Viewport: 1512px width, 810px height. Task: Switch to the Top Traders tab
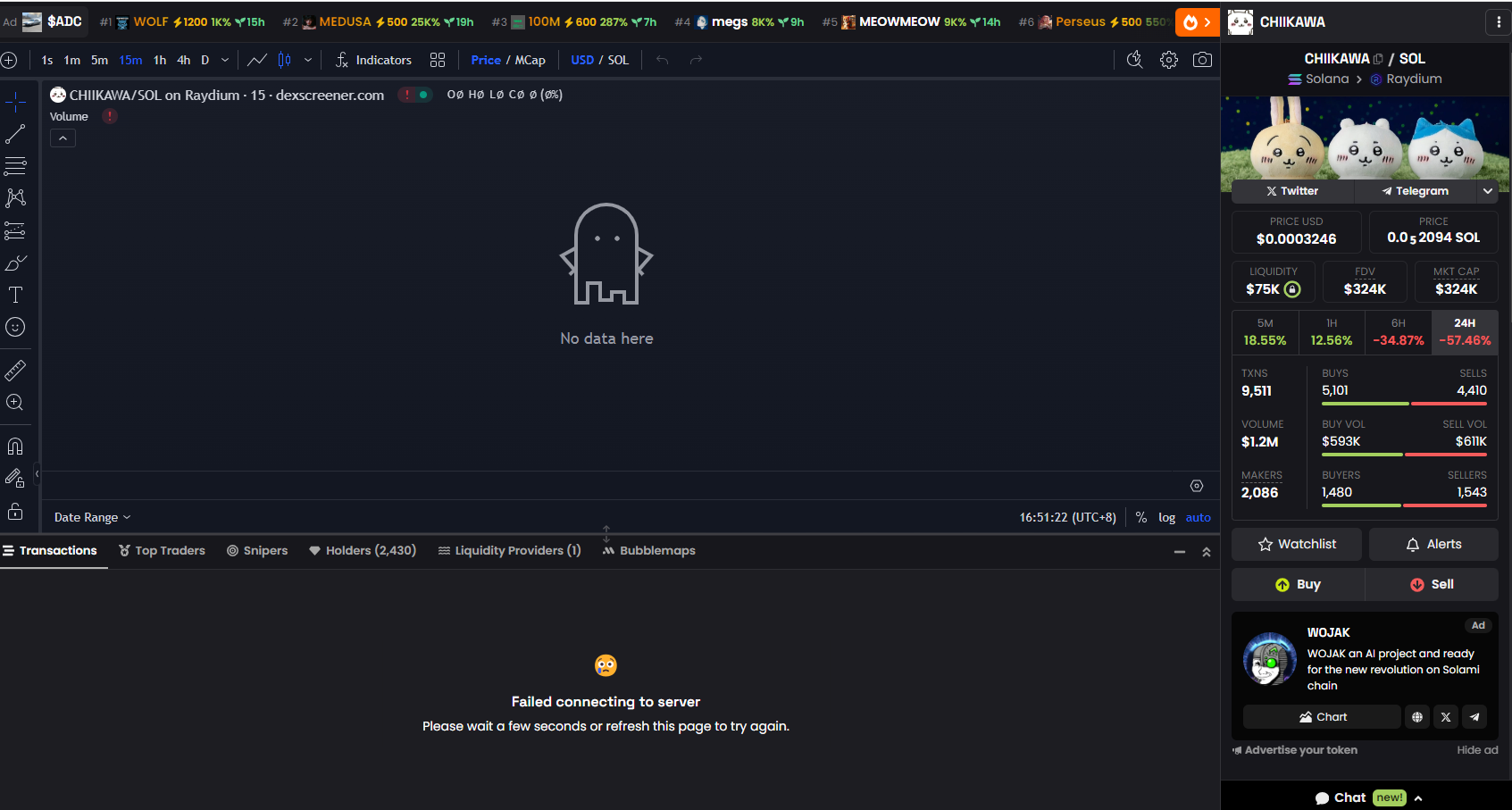[x=162, y=550]
